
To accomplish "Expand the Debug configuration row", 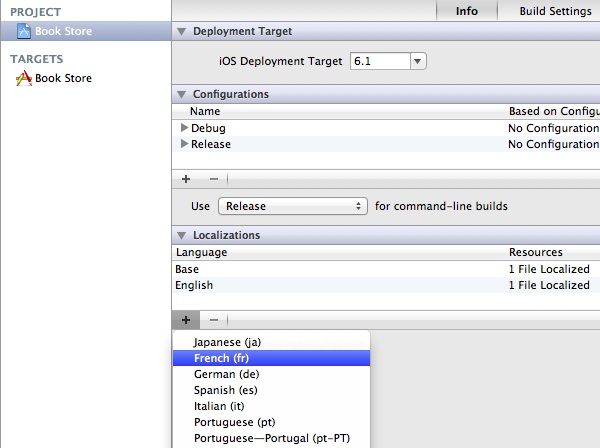I will pyautogui.click(x=184, y=128).
